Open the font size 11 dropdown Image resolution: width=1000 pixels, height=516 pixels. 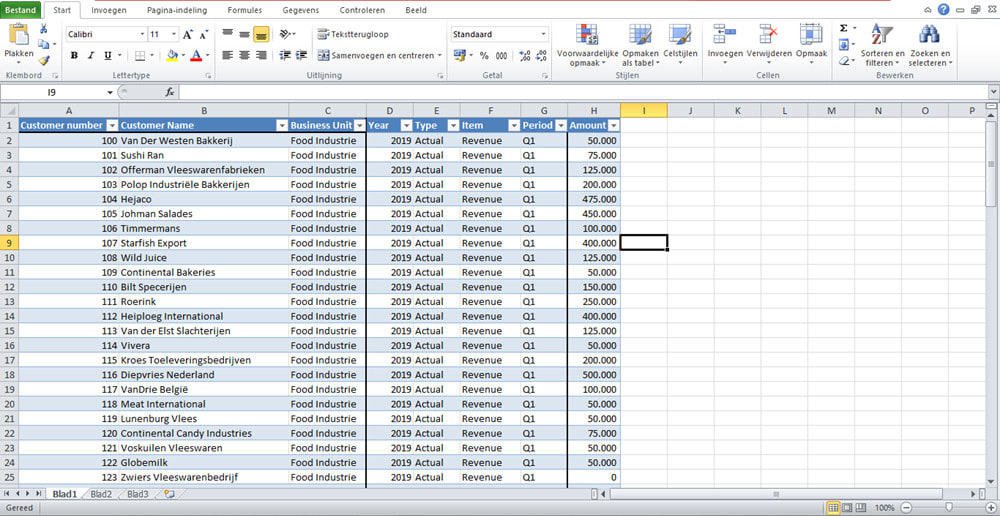pos(174,34)
